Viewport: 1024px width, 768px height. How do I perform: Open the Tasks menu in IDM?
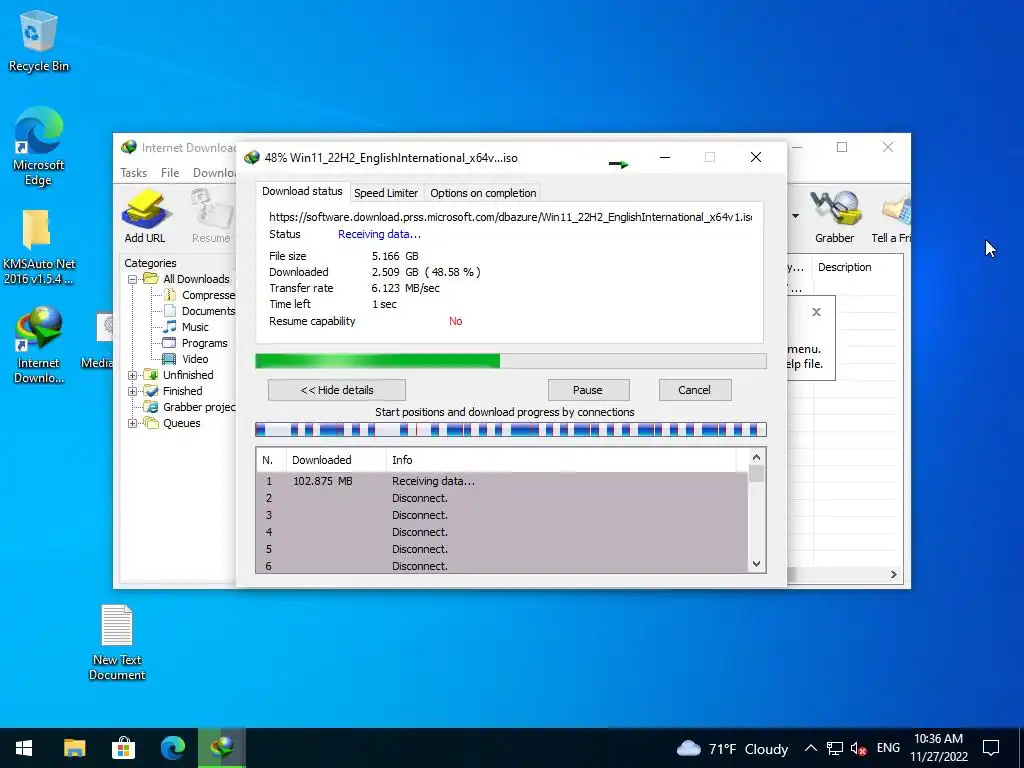tap(133, 172)
